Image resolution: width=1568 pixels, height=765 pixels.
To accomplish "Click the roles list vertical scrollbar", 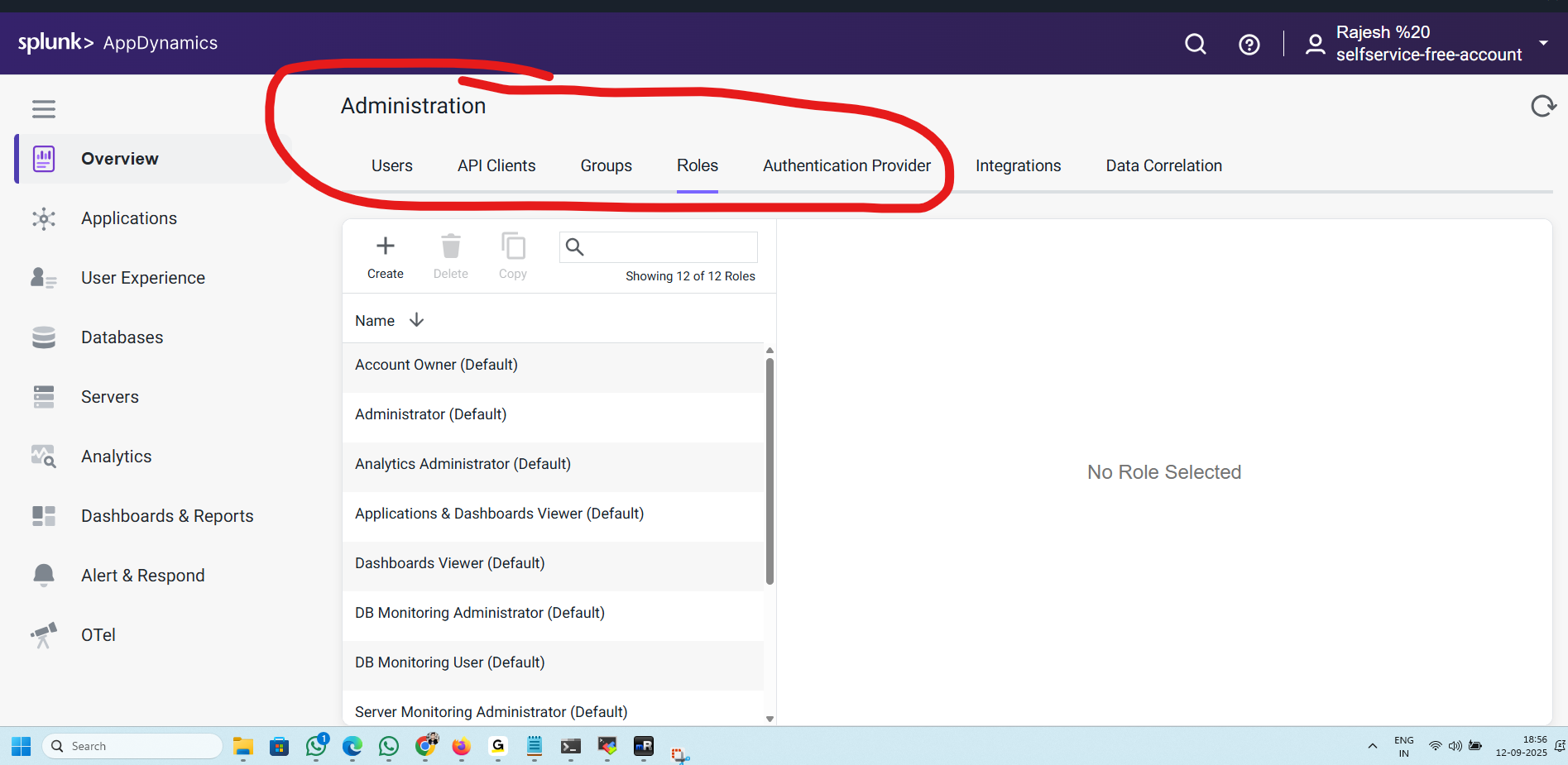I will pyautogui.click(x=770, y=471).
